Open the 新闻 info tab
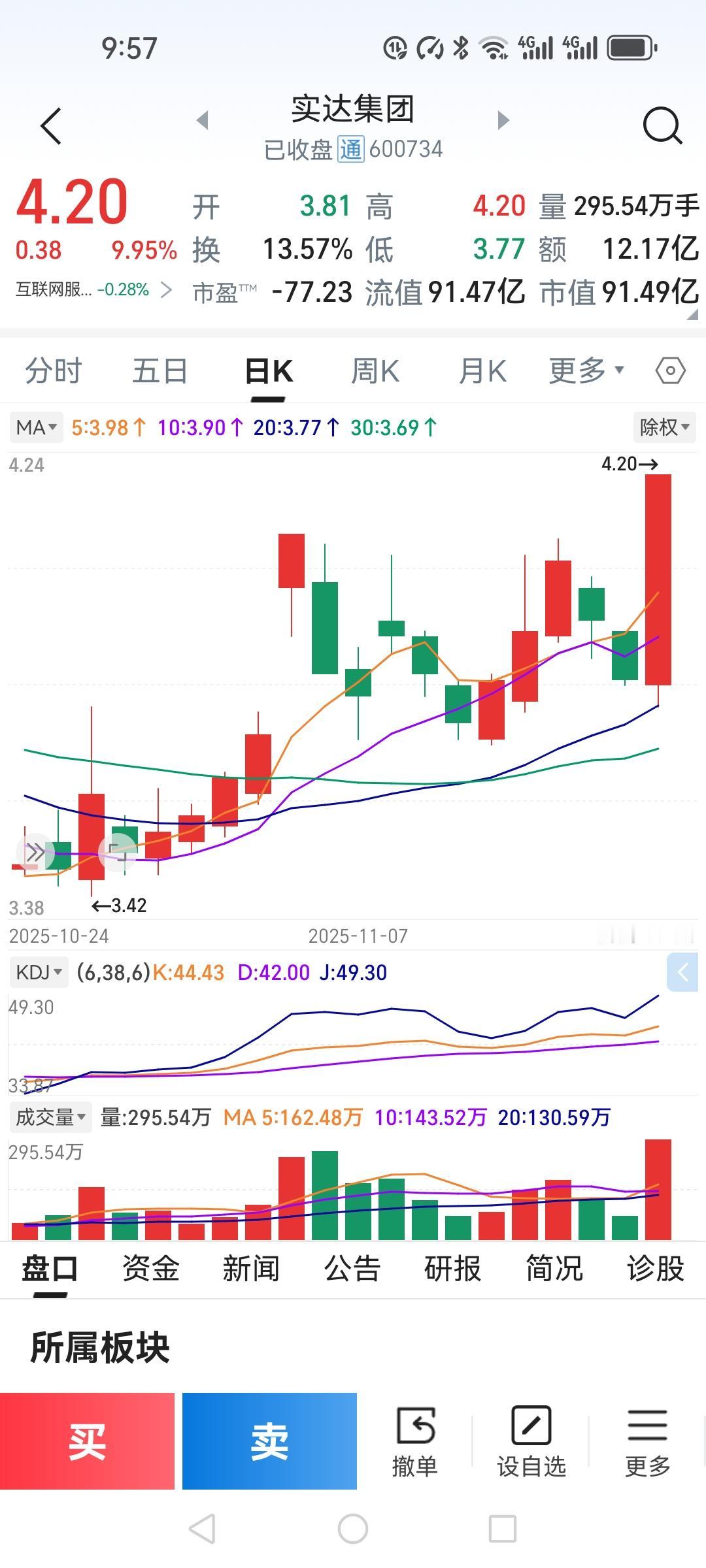The width and height of the screenshot is (706, 1568). [252, 1269]
